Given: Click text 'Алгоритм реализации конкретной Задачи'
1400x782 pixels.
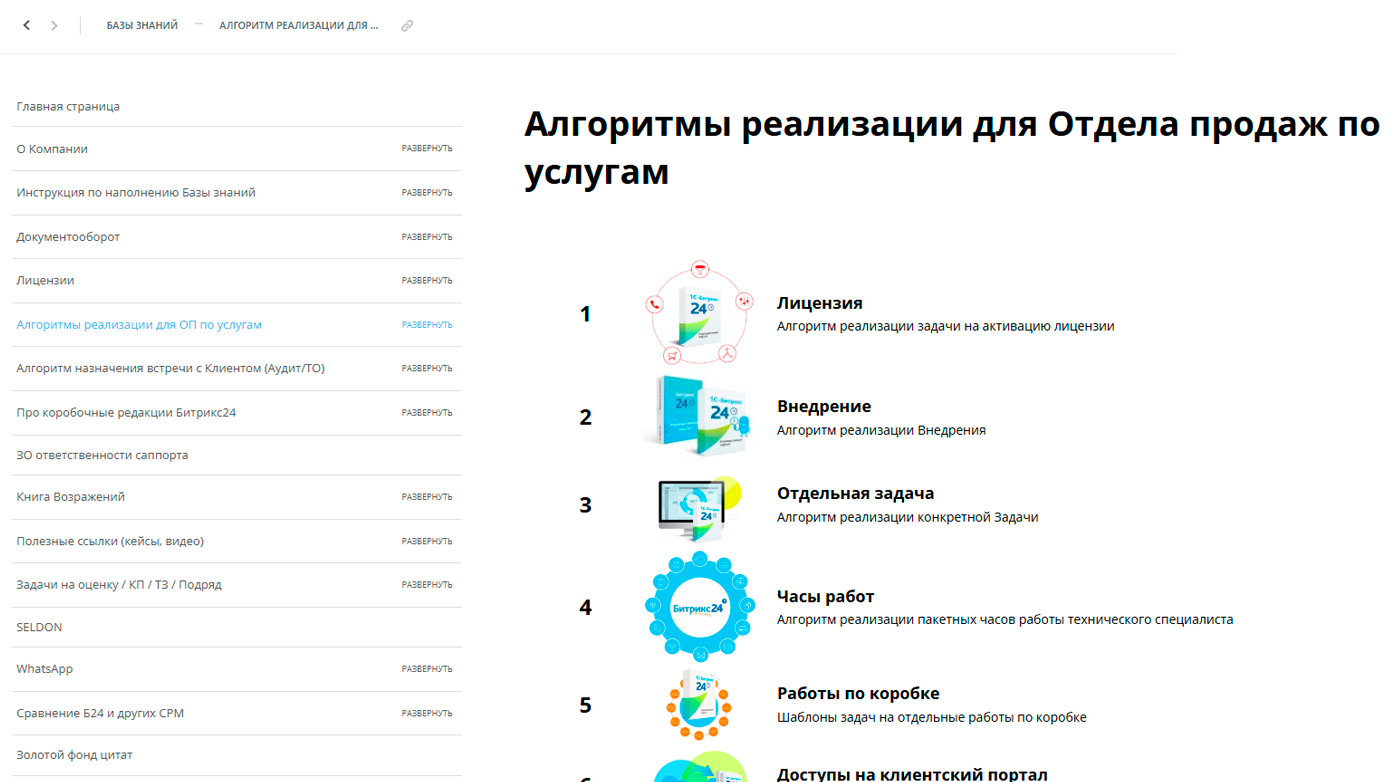Looking at the screenshot, I should (908, 517).
